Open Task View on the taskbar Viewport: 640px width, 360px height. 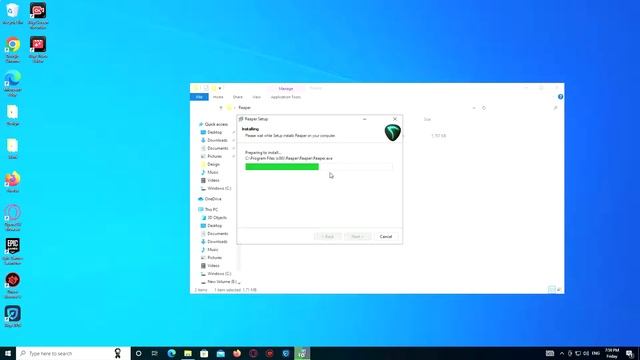pyautogui.click(x=155, y=353)
